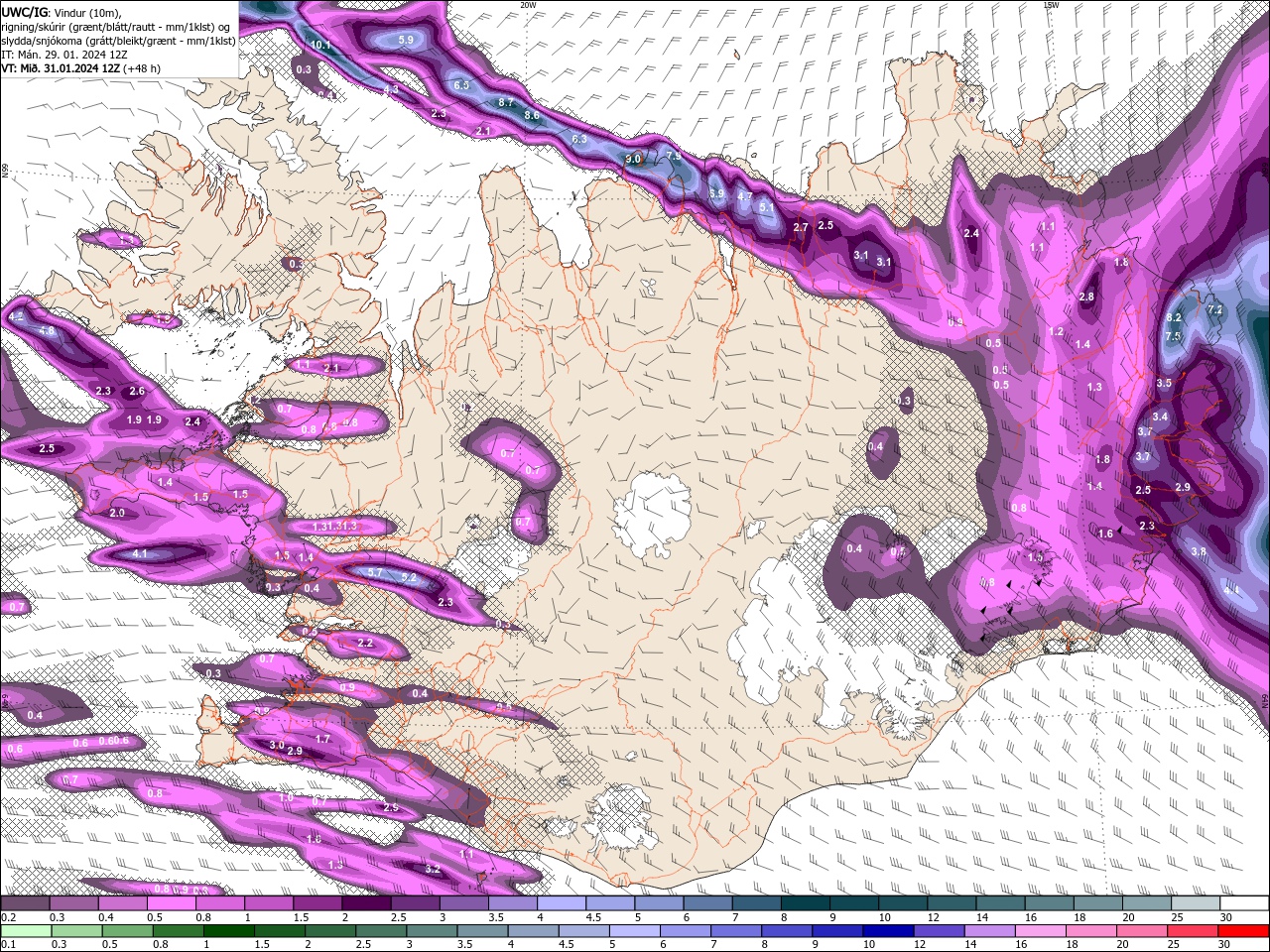This screenshot has width=1270, height=952.
Task: Click the slydda/snjókoma legend description line
Action: click(119, 41)
